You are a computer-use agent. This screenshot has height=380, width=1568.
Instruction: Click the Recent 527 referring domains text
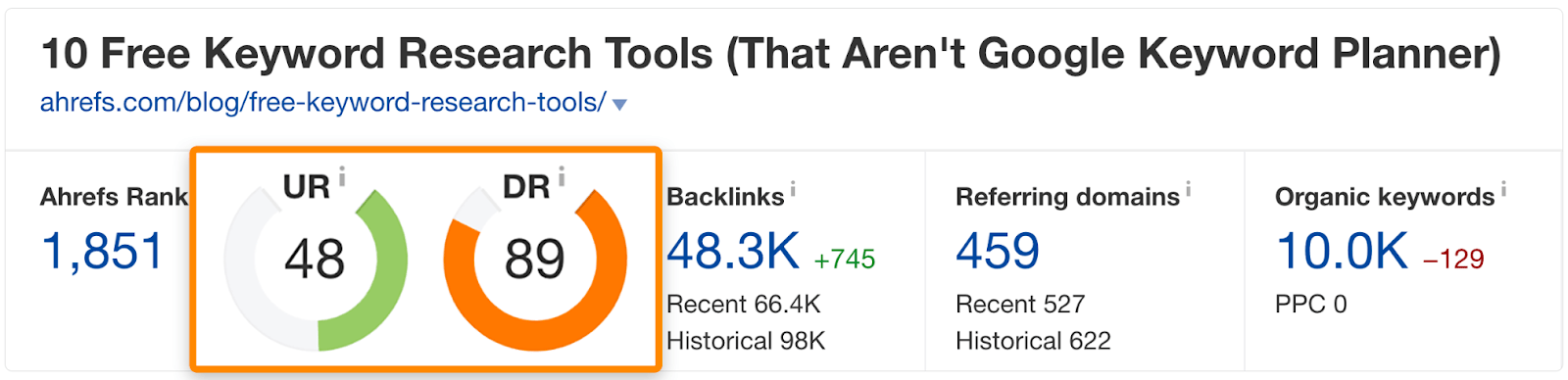pyautogui.click(x=1020, y=305)
